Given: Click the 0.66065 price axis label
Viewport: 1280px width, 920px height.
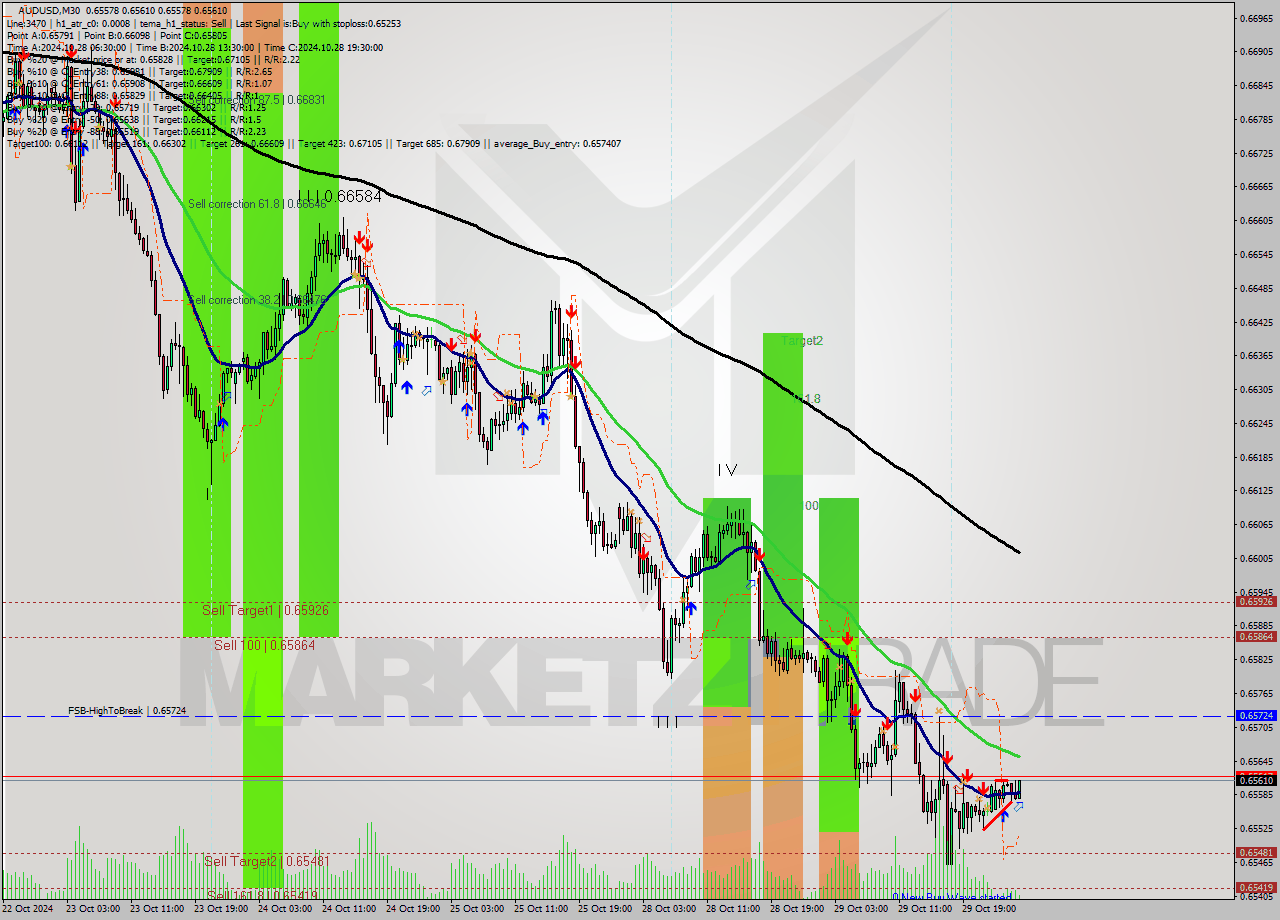Looking at the screenshot, I should click(x=1256, y=524).
